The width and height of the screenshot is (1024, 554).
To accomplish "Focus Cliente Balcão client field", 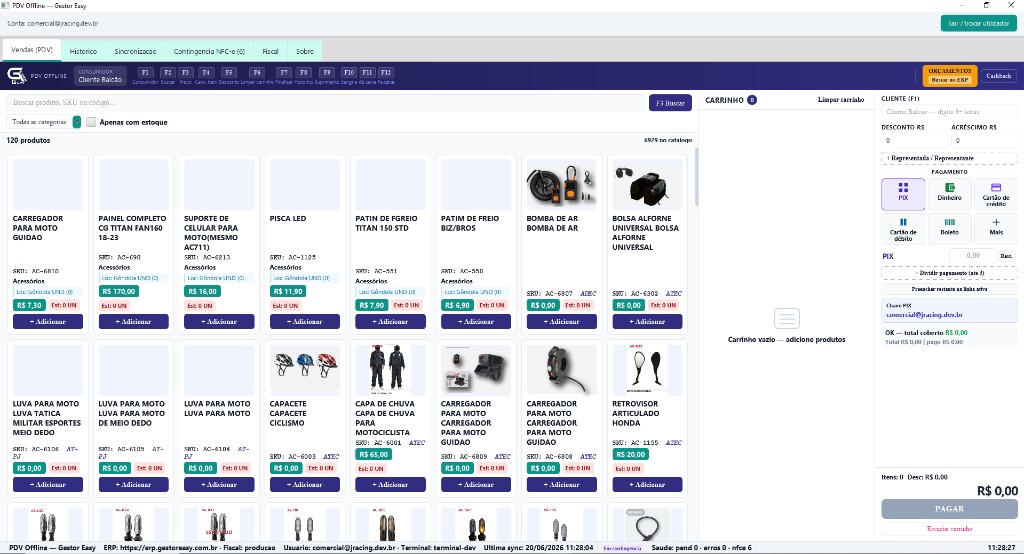I will [949, 112].
